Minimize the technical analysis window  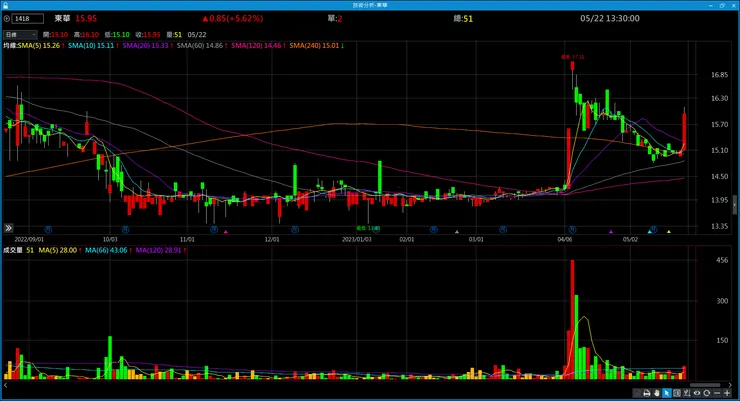pyautogui.click(x=711, y=5)
